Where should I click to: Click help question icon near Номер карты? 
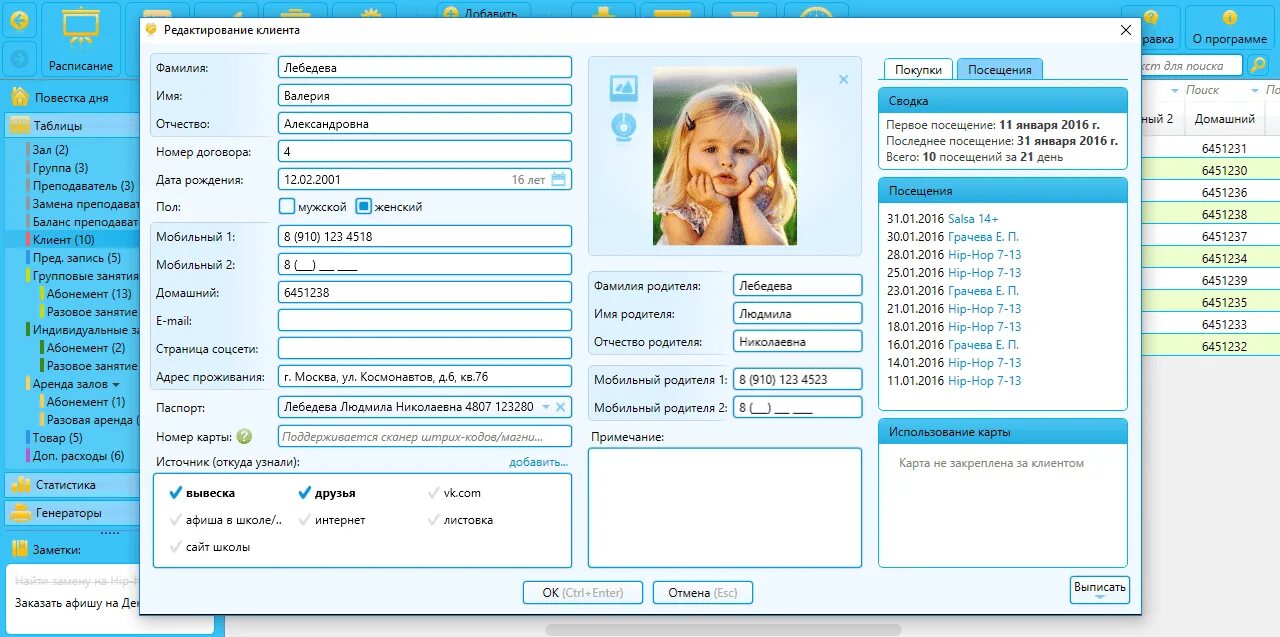[244, 437]
